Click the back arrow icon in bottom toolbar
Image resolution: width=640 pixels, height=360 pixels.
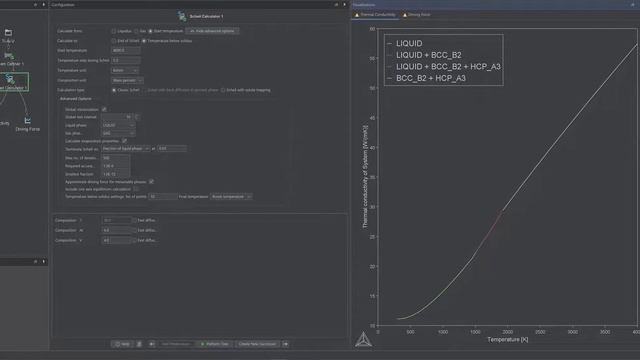click(x=151, y=344)
